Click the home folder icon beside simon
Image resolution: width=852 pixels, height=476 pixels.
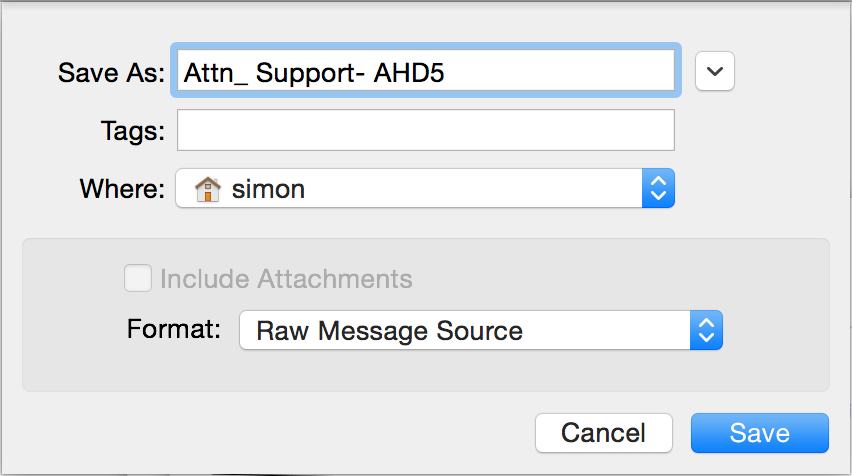click(x=207, y=188)
